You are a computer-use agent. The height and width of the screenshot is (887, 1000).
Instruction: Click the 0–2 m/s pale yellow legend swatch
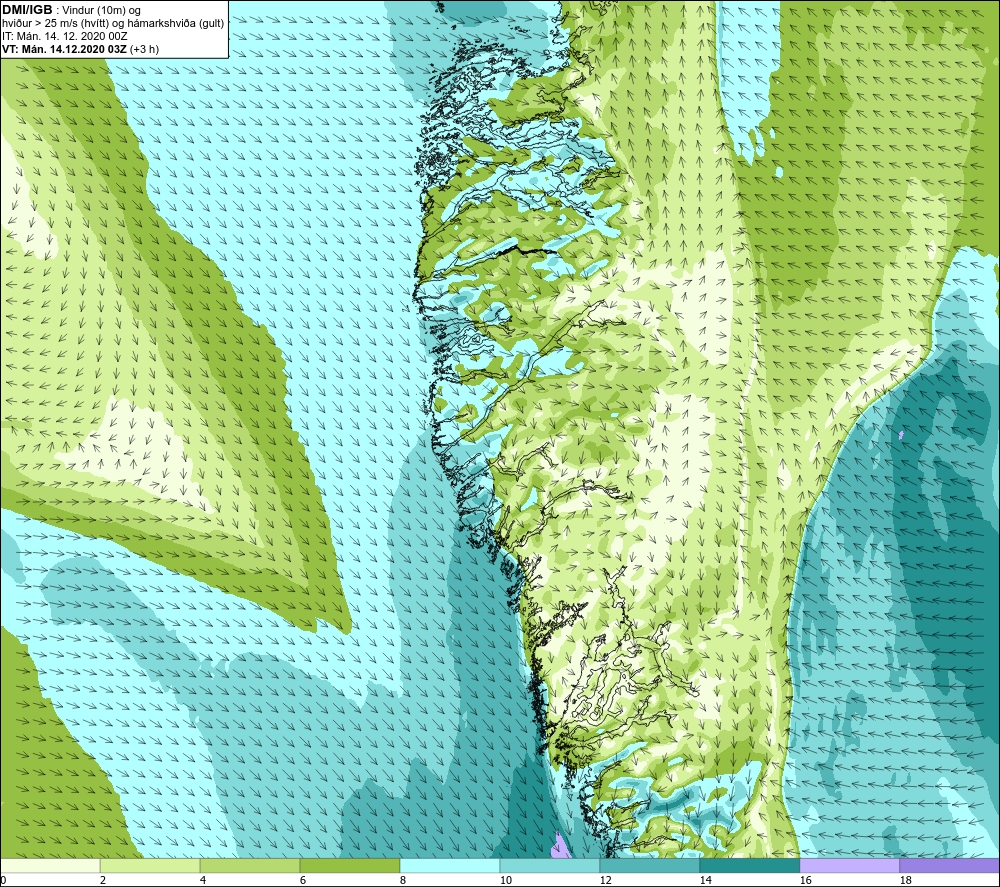coord(50,865)
